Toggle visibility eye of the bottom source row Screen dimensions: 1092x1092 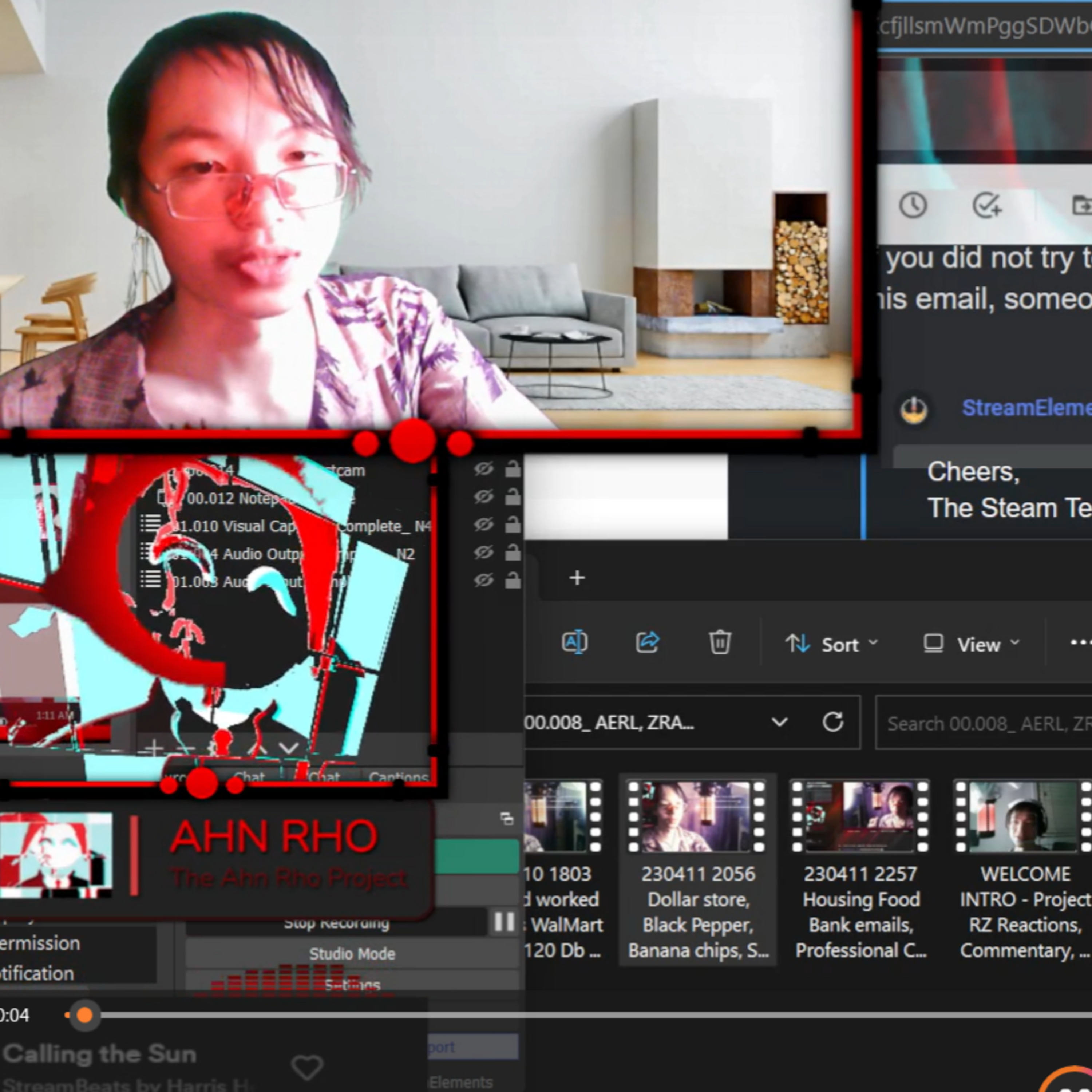click(x=483, y=581)
